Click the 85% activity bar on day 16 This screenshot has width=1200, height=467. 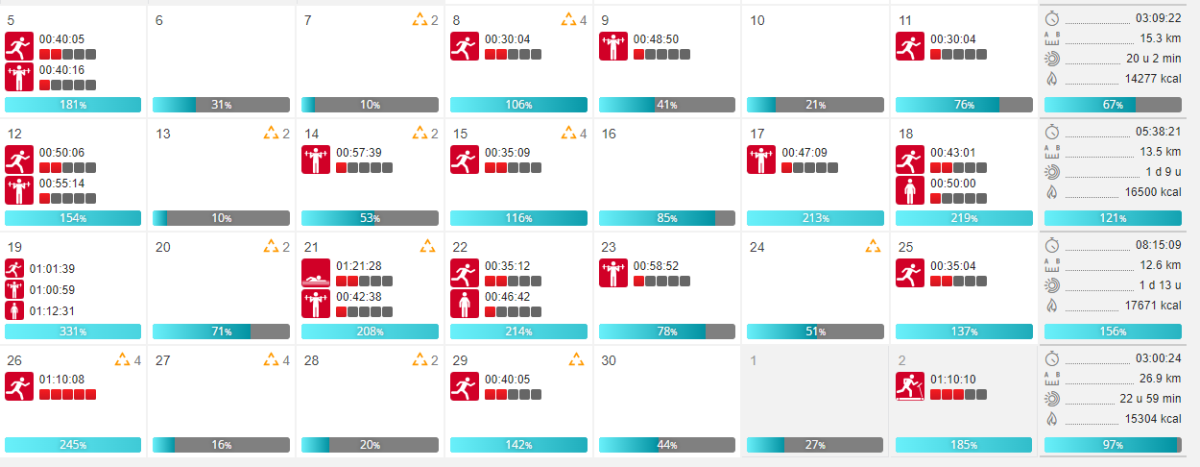point(667,218)
